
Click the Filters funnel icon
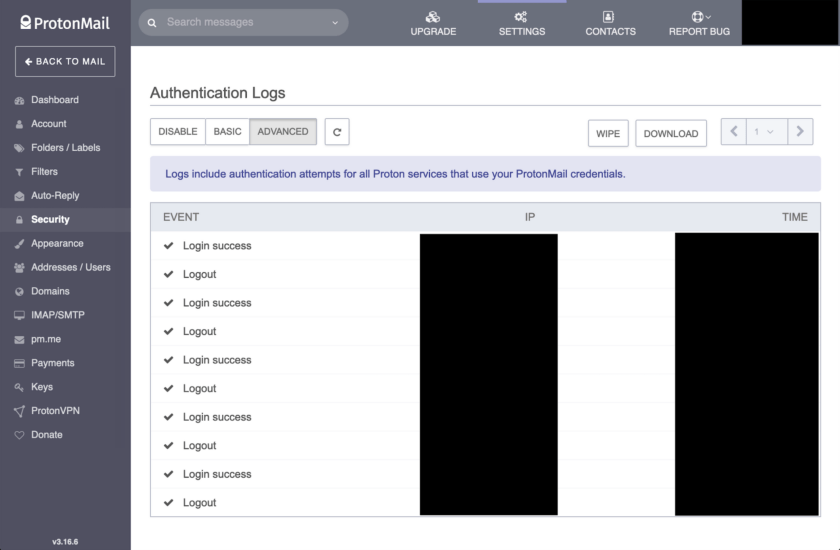[x=19, y=172]
